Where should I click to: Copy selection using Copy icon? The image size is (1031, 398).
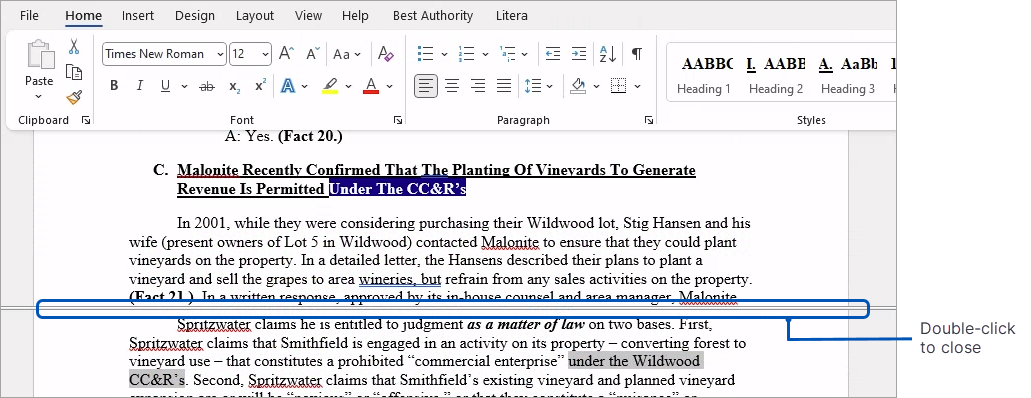point(74,72)
